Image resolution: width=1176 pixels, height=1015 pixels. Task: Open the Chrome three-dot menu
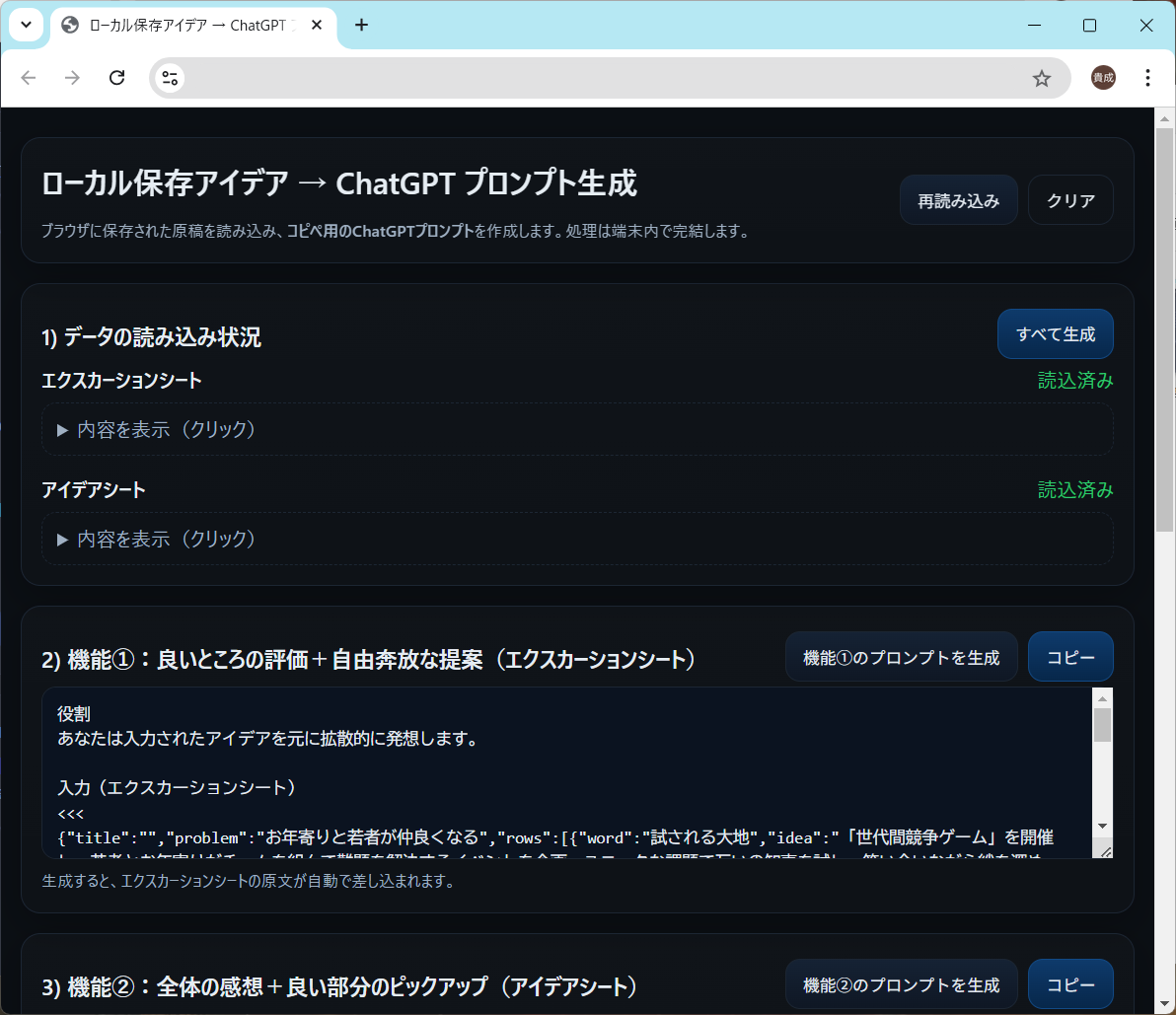pyautogui.click(x=1147, y=78)
